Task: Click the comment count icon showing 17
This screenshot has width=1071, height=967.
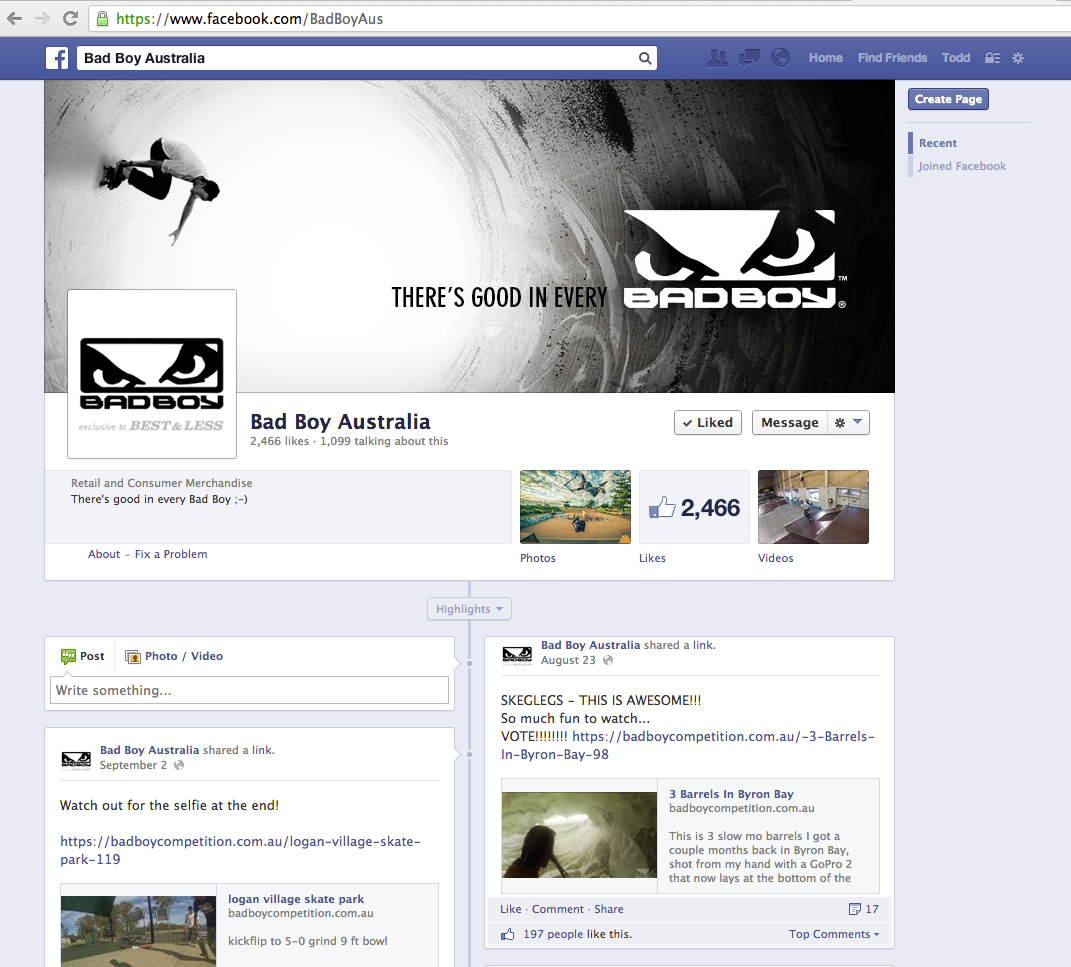Action: tap(854, 909)
